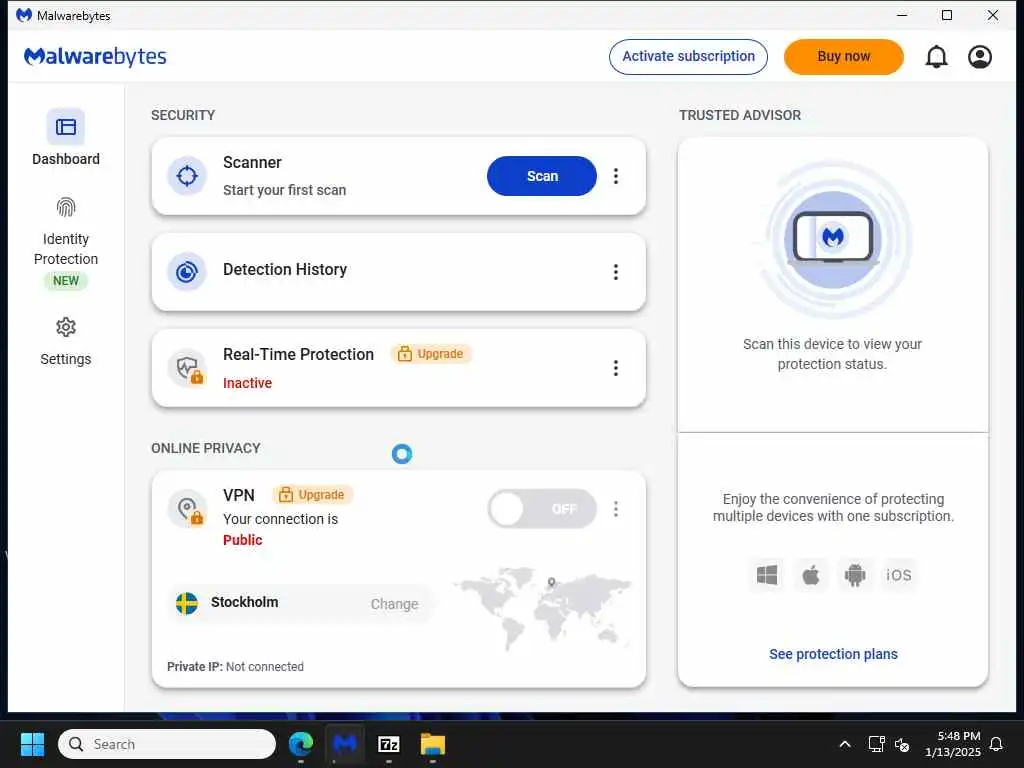Click the network status tray icon

pyautogui.click(x=876, y=744)
